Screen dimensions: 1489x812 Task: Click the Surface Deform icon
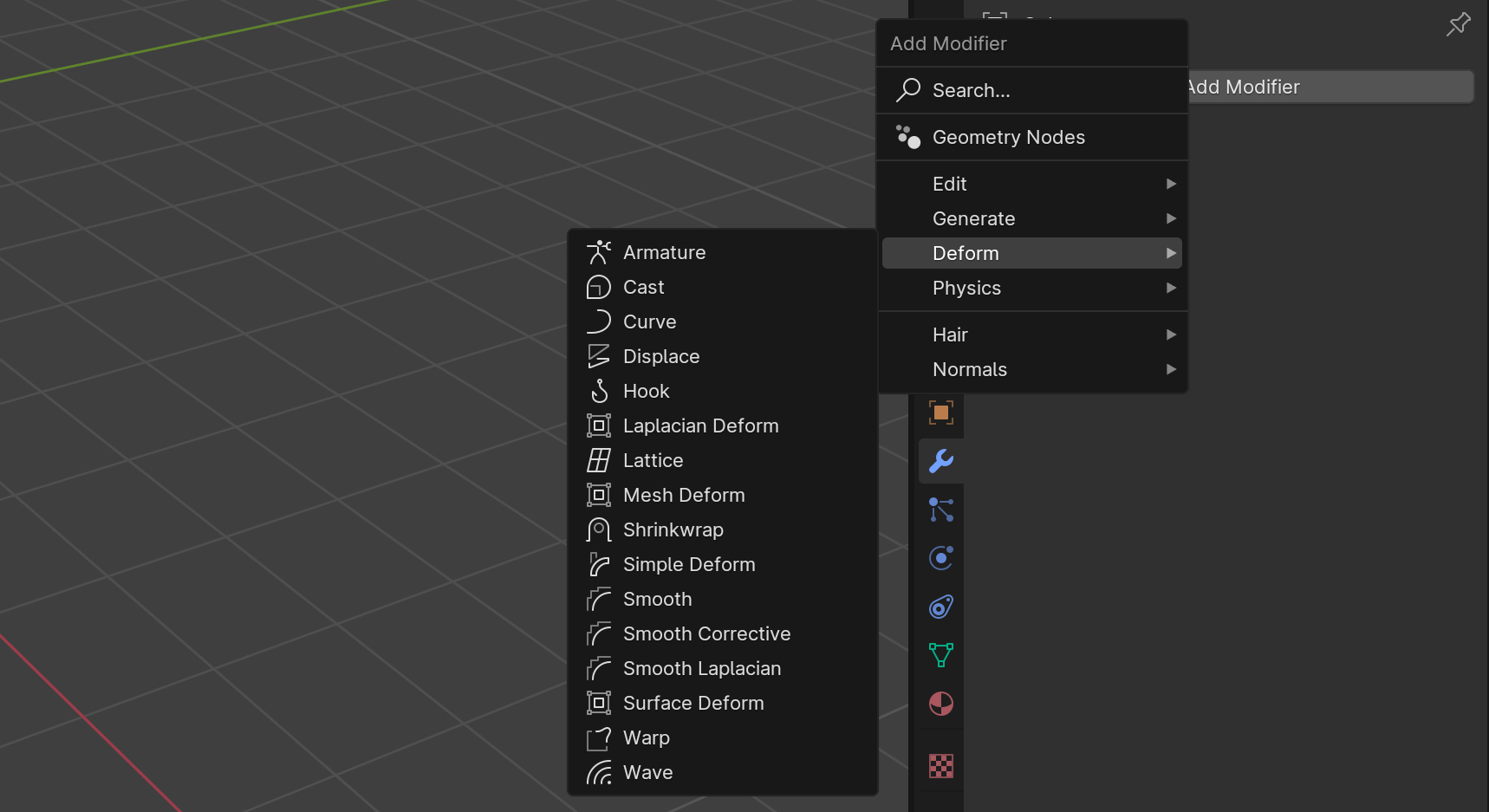[599, 703]
